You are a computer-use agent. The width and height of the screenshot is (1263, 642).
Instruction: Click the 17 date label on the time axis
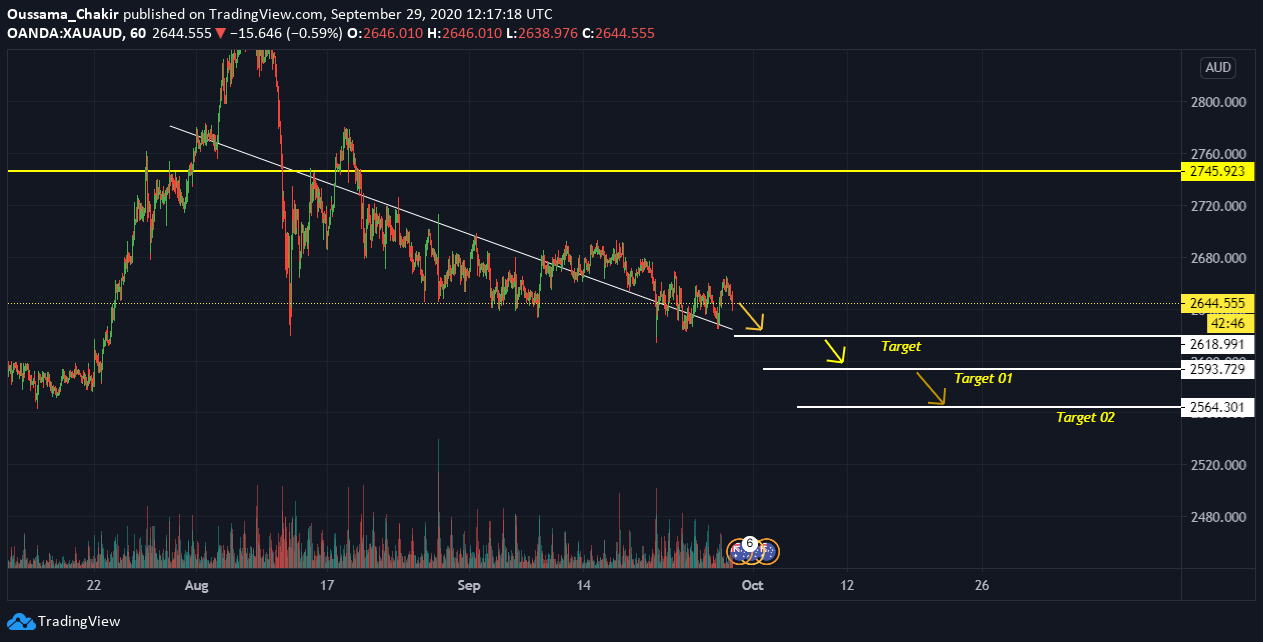click(x=326, y=586)
